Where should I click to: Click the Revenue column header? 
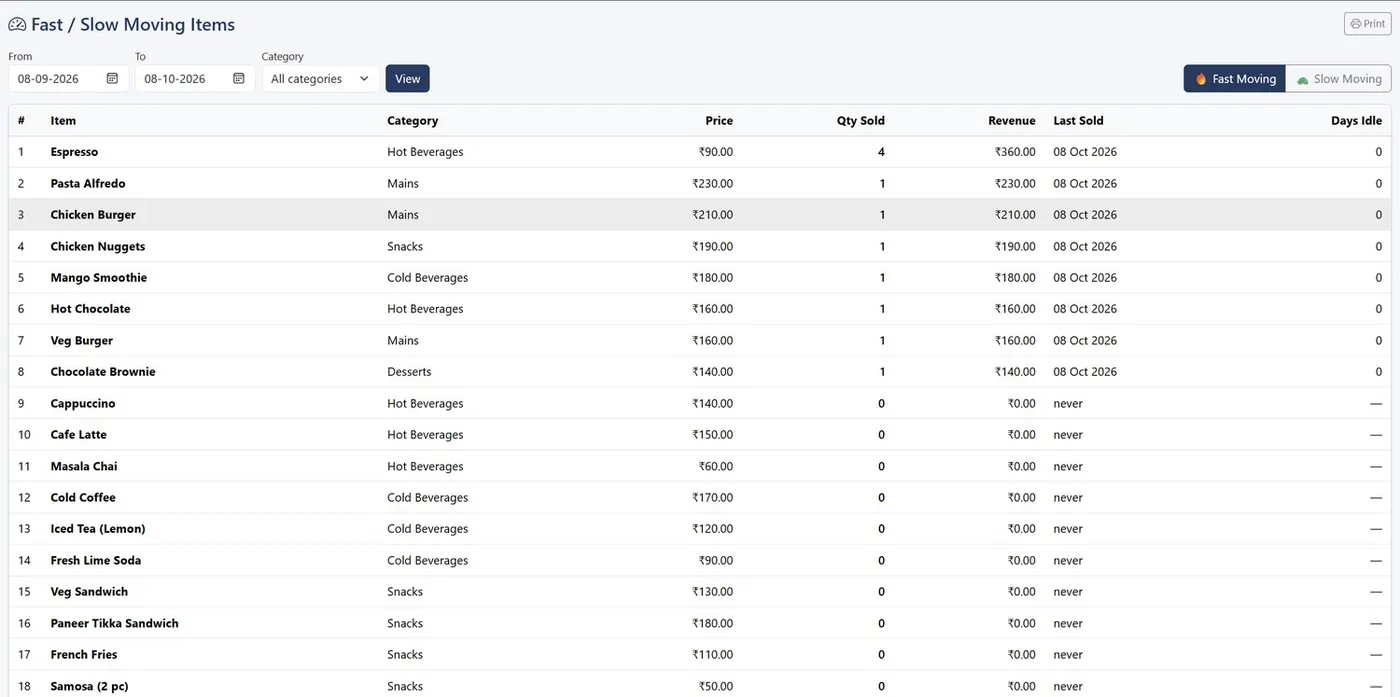[x=1012, y=120]
